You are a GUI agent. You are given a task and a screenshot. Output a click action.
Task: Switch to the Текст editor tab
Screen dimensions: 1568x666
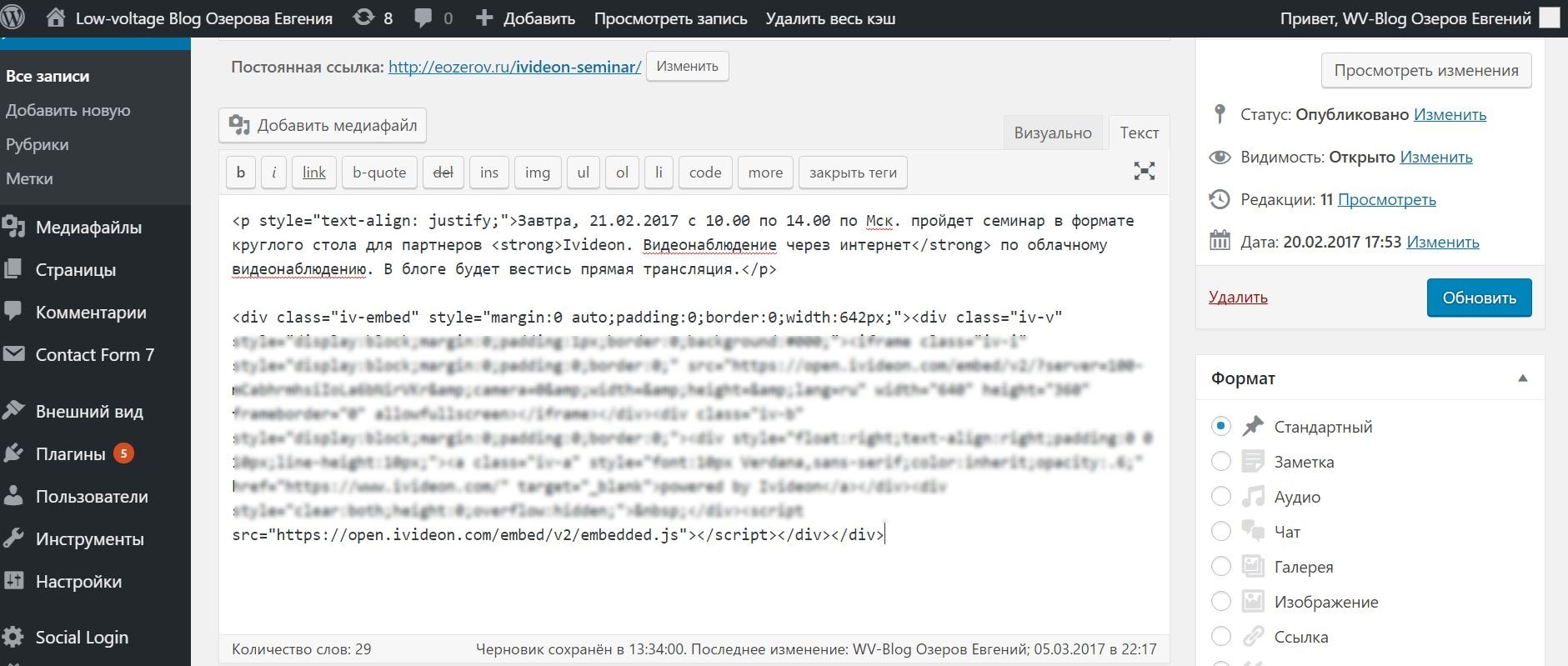point(1139,133)
